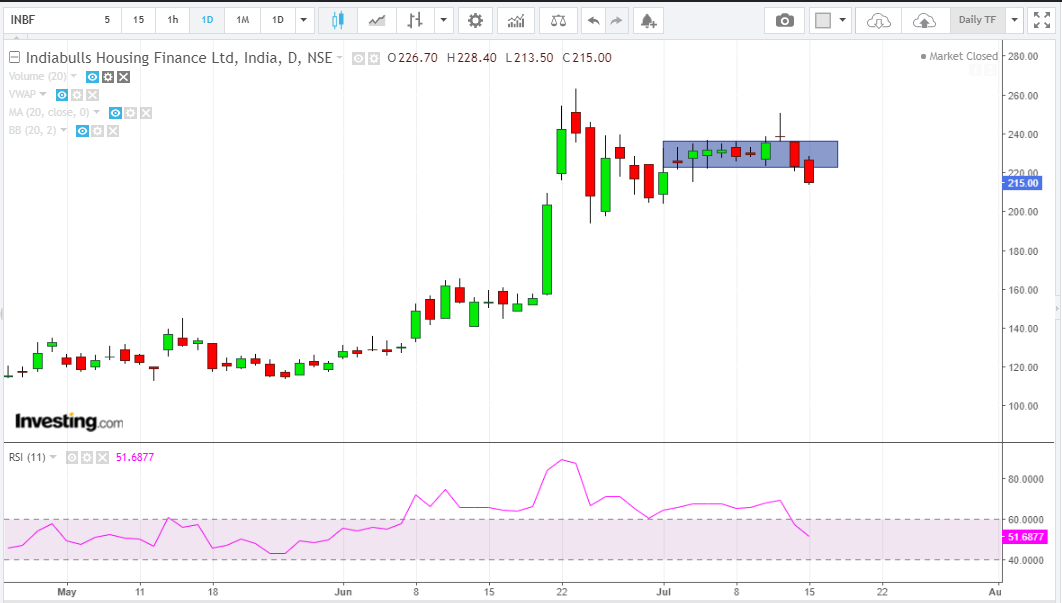Click RSI value 51.6877 in legend
This screenshot has width=1062, height=603.
click(135, 457)
